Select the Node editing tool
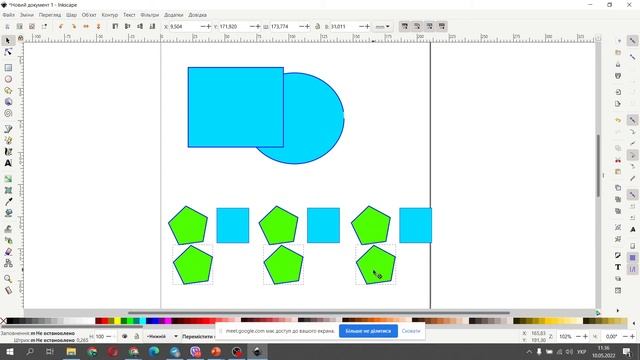The width and height of the screenshot is (640, 360). [8, 52]
